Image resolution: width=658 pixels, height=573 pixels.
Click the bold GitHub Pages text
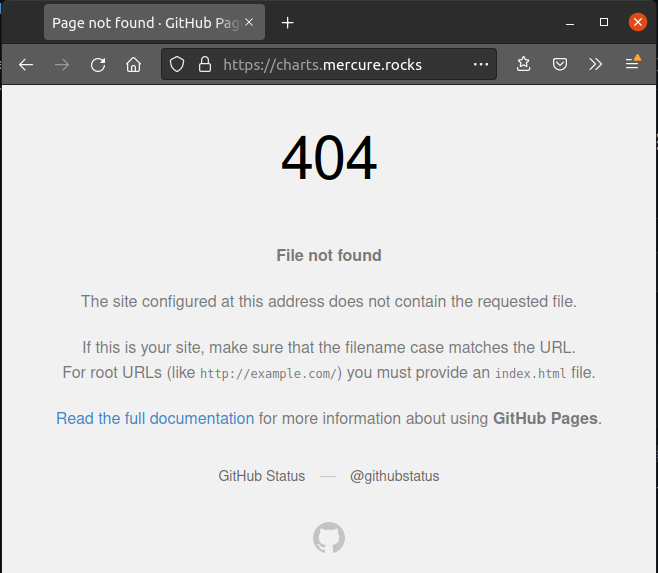pos(545,419)
